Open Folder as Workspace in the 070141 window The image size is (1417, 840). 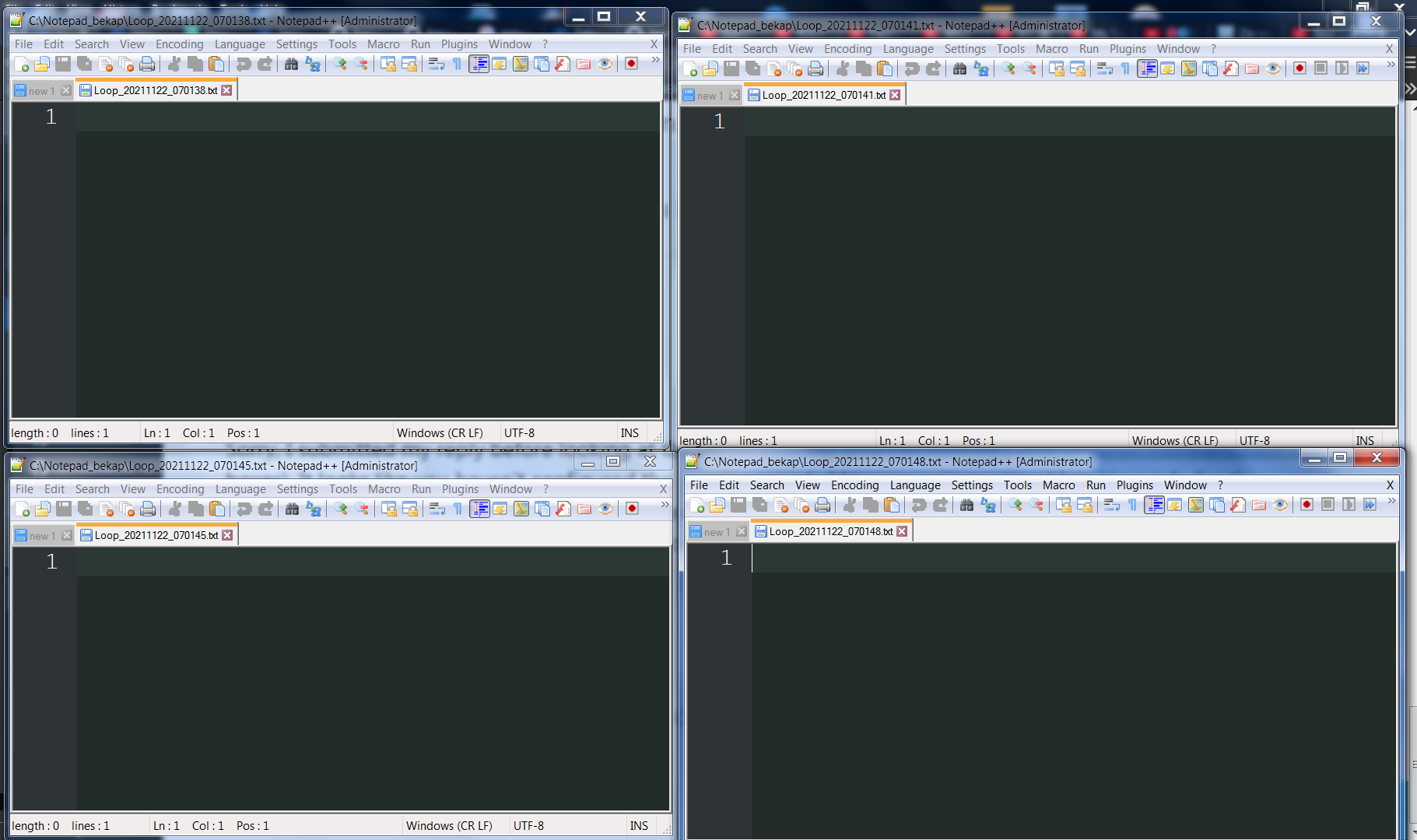1252,68
